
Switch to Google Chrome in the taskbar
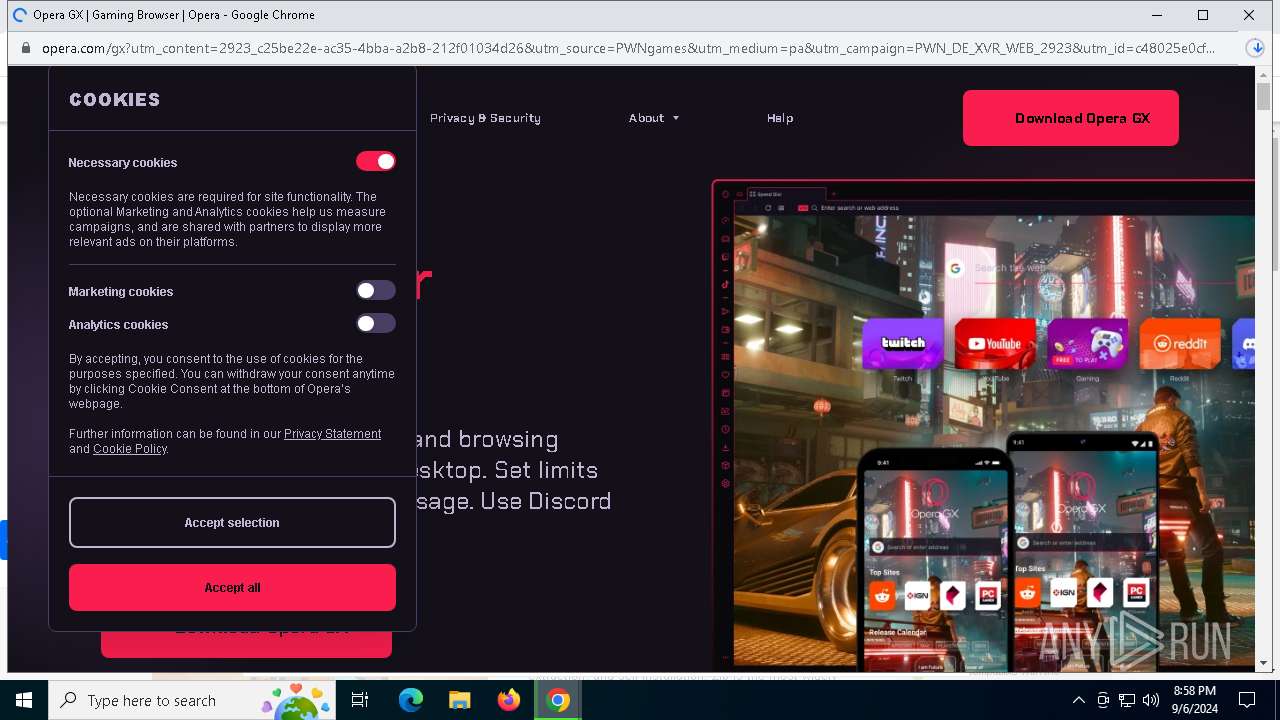tap(558, 700)
